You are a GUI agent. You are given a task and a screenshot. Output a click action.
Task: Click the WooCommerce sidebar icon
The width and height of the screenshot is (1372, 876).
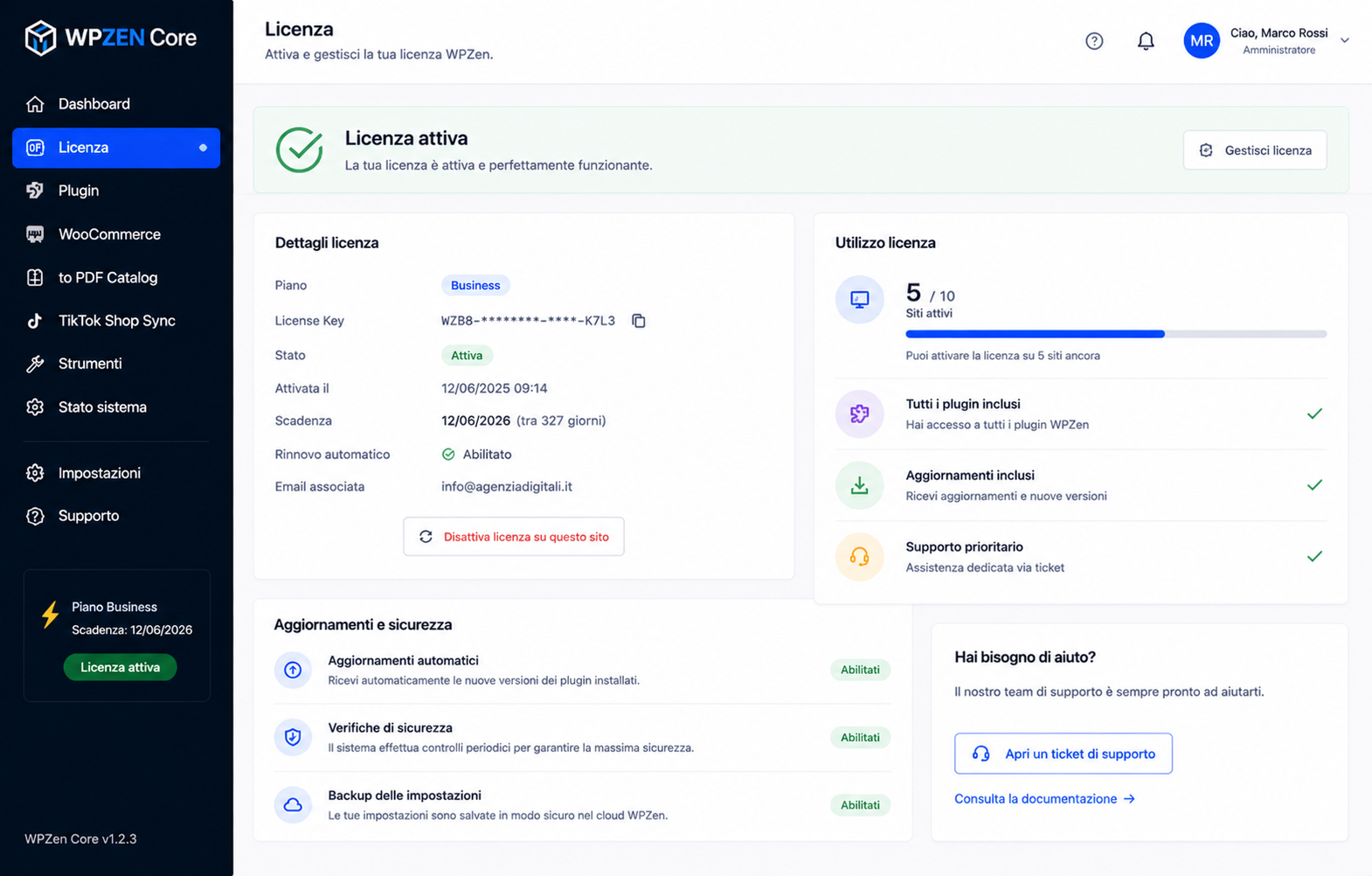point(35,234)
